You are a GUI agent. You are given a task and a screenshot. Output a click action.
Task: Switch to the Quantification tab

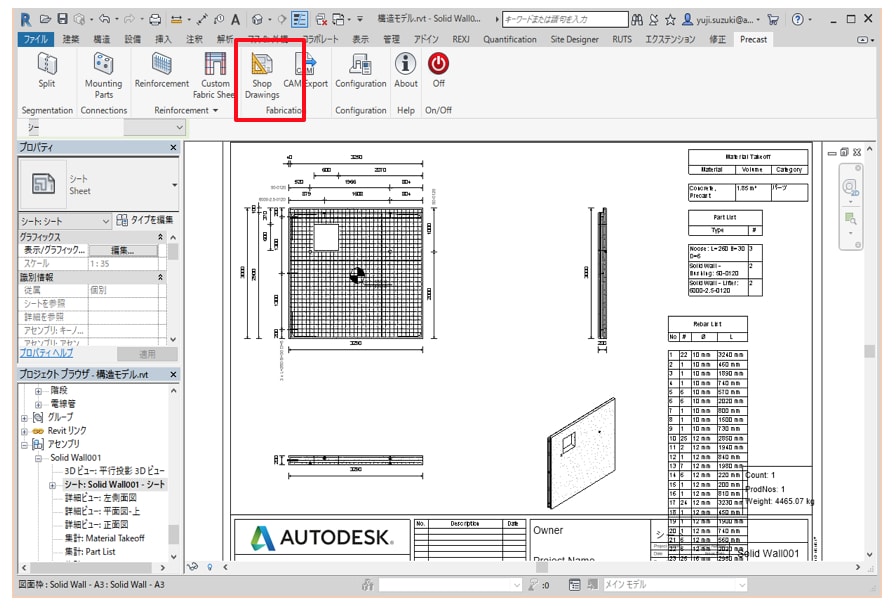click(x=510, y=39)
